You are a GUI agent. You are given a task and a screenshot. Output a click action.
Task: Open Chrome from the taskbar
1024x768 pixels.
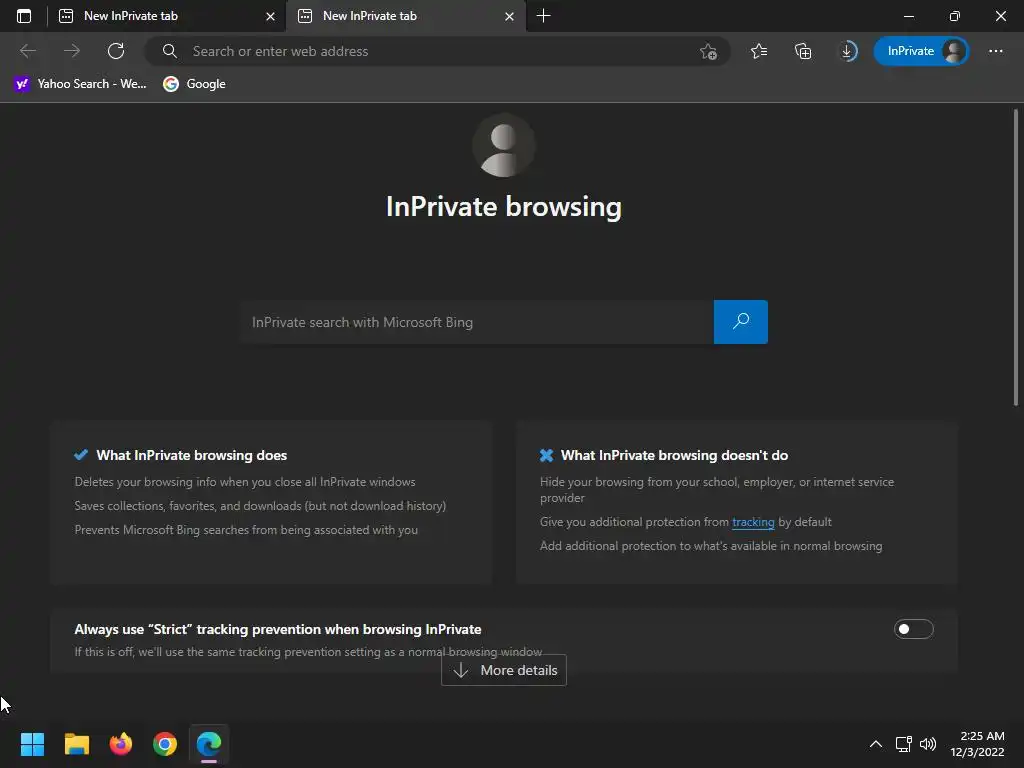[x=165, y=744]
